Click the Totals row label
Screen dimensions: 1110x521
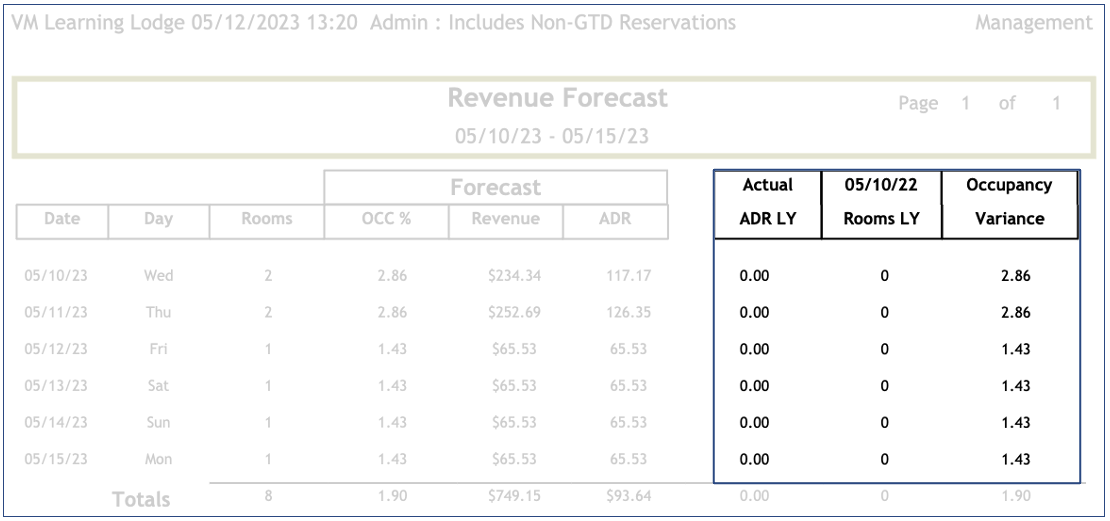click(140, 499)
